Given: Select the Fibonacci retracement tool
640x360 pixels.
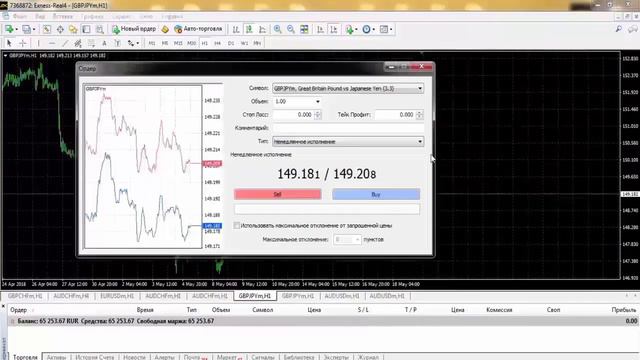Looking at the screenshot, I should (x=91, y=43).
